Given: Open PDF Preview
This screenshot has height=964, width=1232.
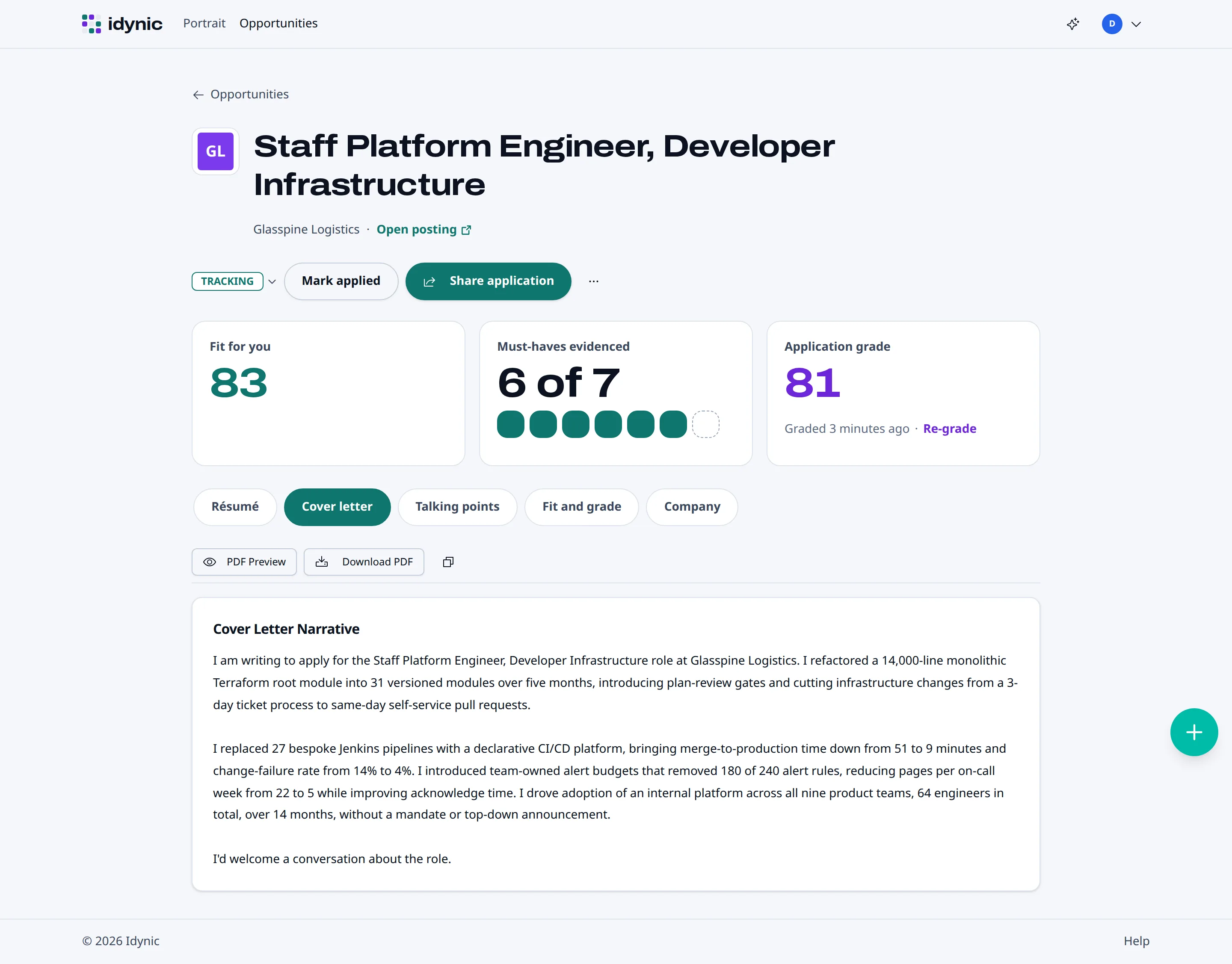Looking at the screenshot, I should [244, 562].
